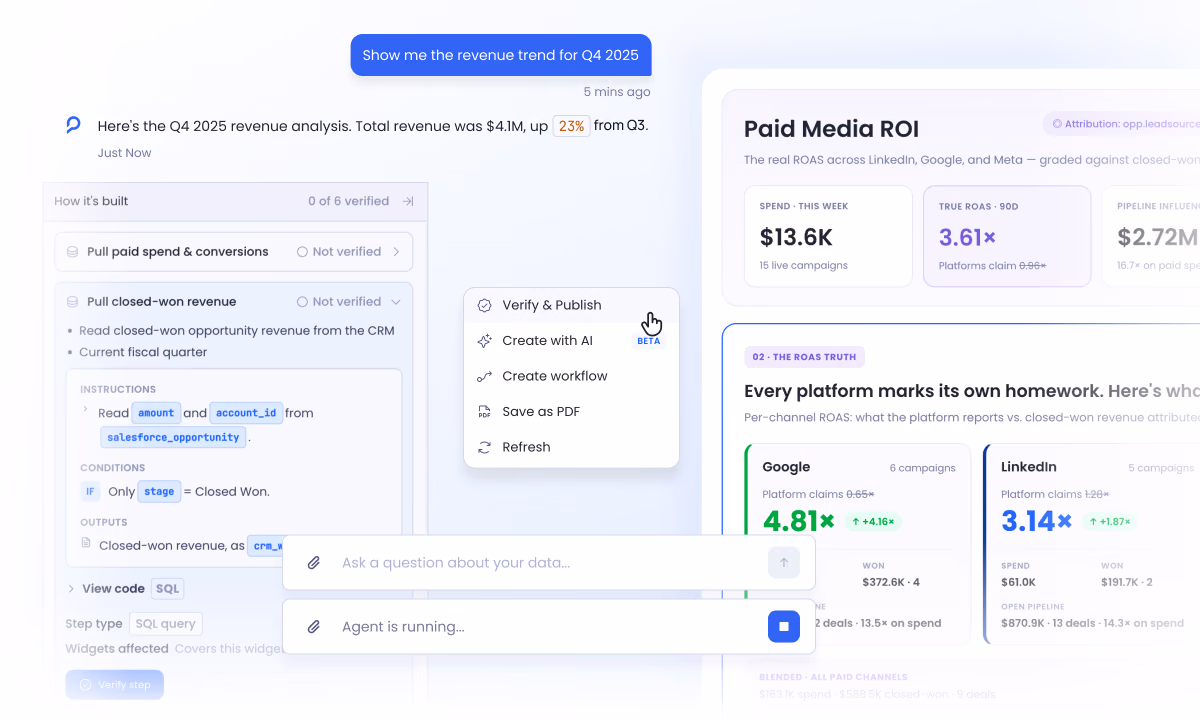Click the SQL tag beside View code
1200x720 pixels.
pyautogui.click(x=168, y=589)
